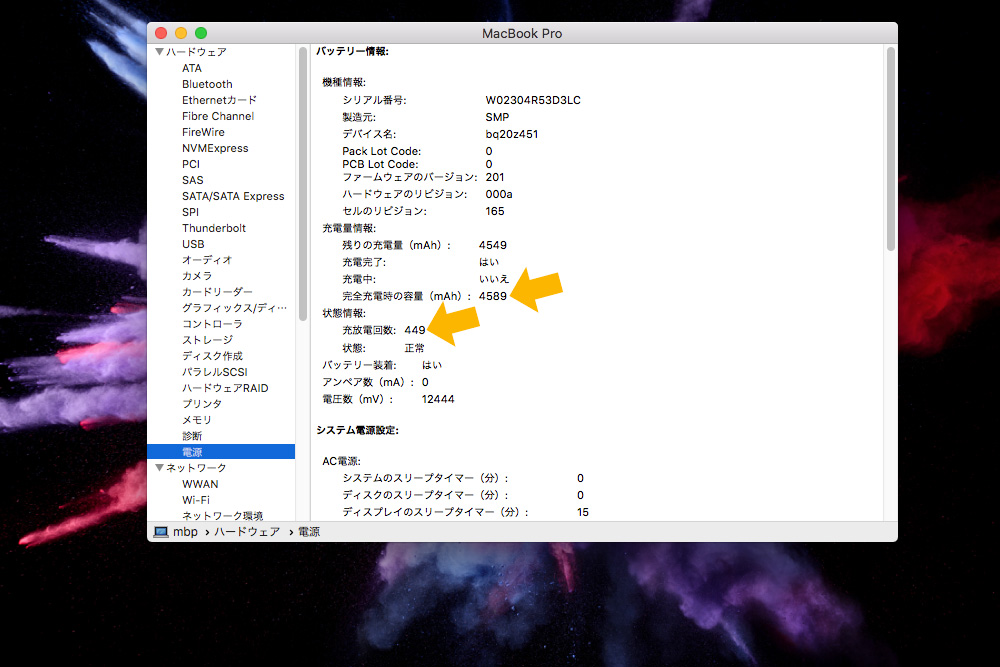Image resolution: width=1000 pixels, height=667 pixels.
Task: Select ストレージ in the sidebar
Action: [208, 340]
